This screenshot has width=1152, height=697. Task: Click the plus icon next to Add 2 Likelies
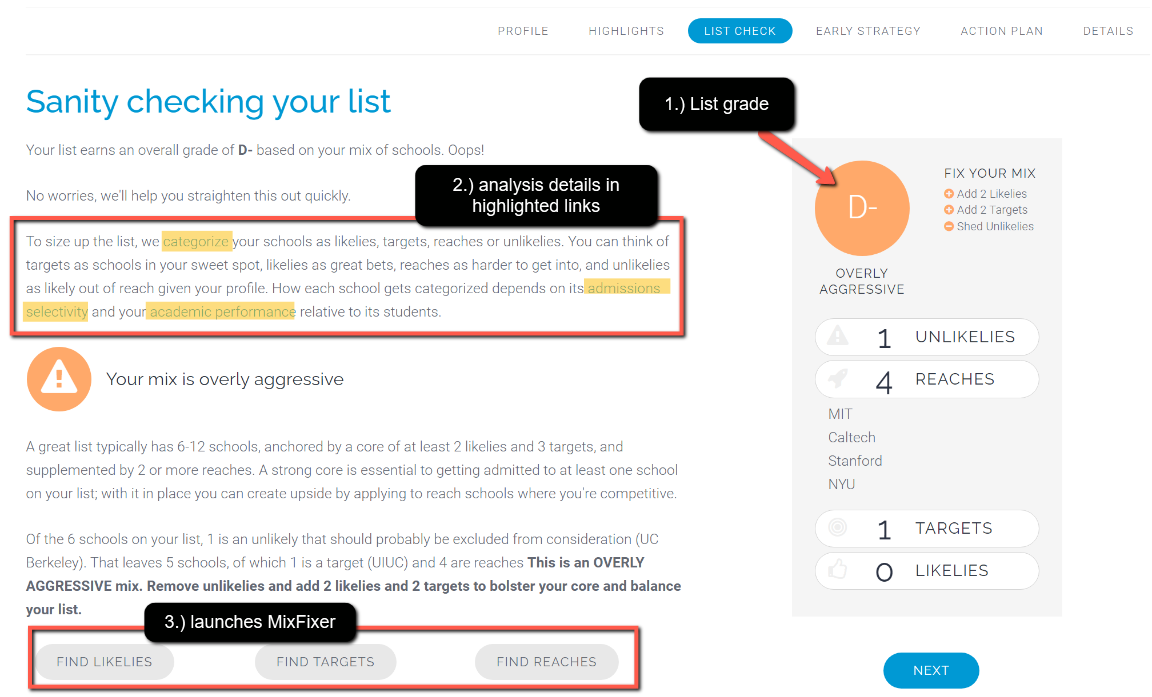pos(948,194)
